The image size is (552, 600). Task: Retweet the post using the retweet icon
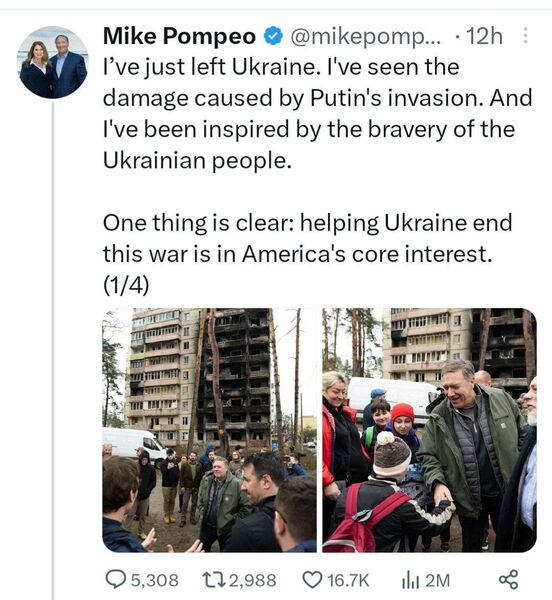[x=214, y=580]
